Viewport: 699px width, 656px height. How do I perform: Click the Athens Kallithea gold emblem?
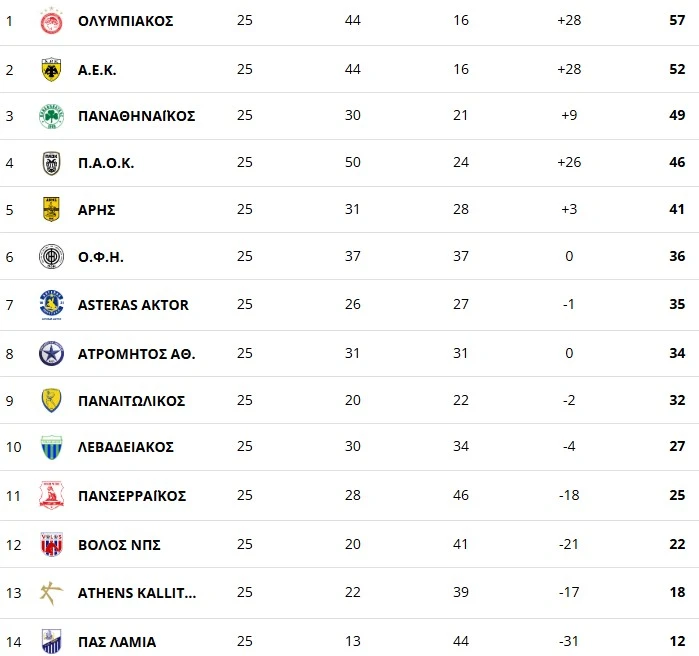point(51,593)
